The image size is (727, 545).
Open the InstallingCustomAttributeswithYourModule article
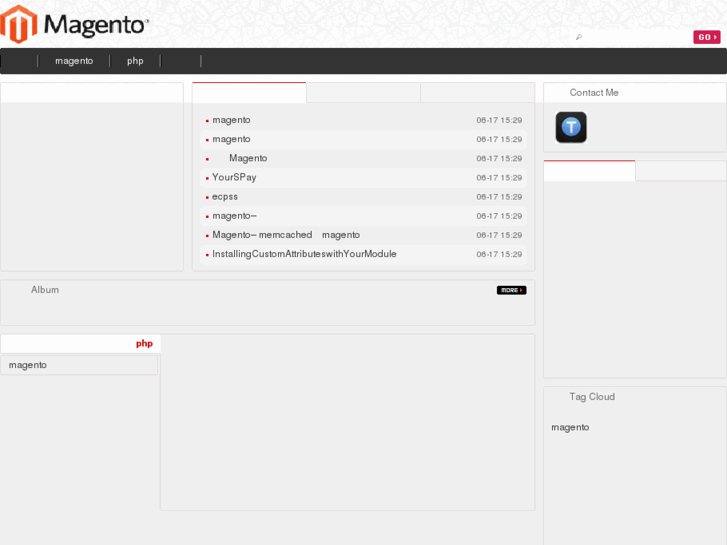(304, 254)
